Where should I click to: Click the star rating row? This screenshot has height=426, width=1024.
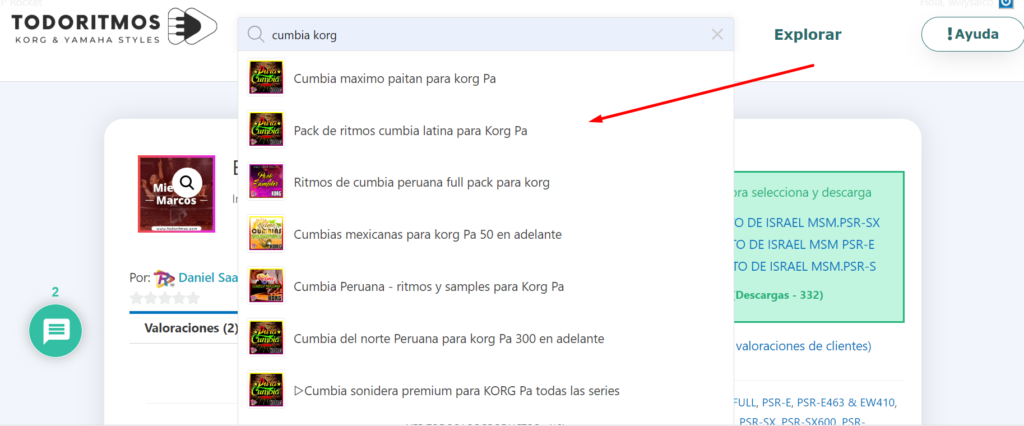165,299
